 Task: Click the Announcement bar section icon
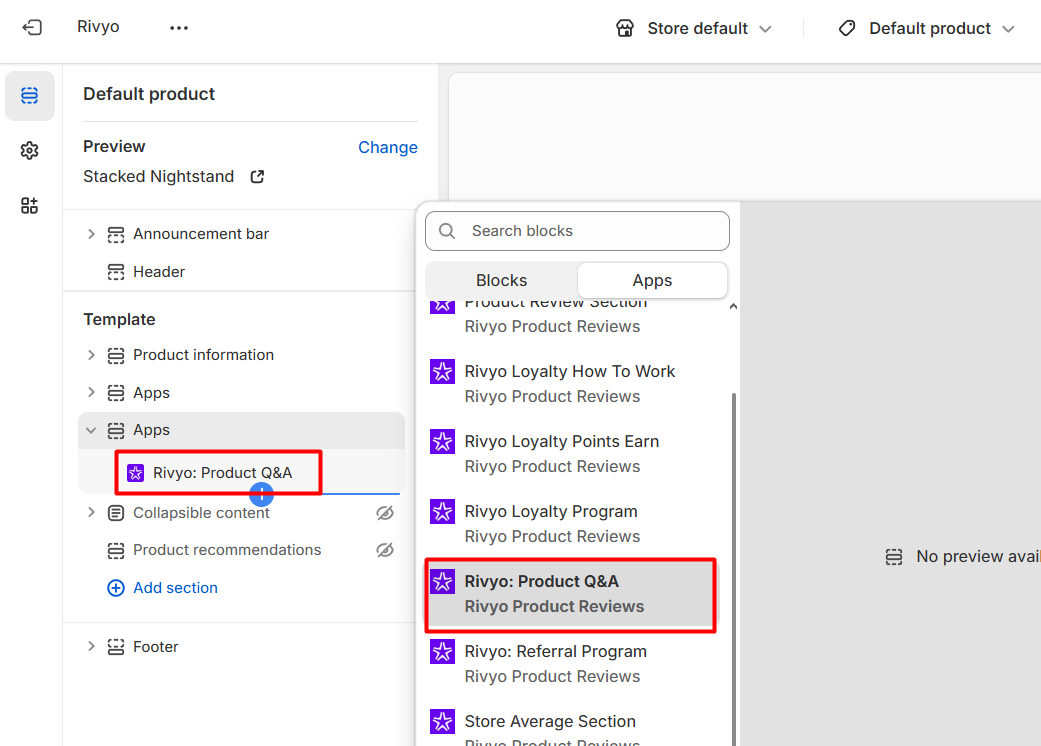pos(116,234)
